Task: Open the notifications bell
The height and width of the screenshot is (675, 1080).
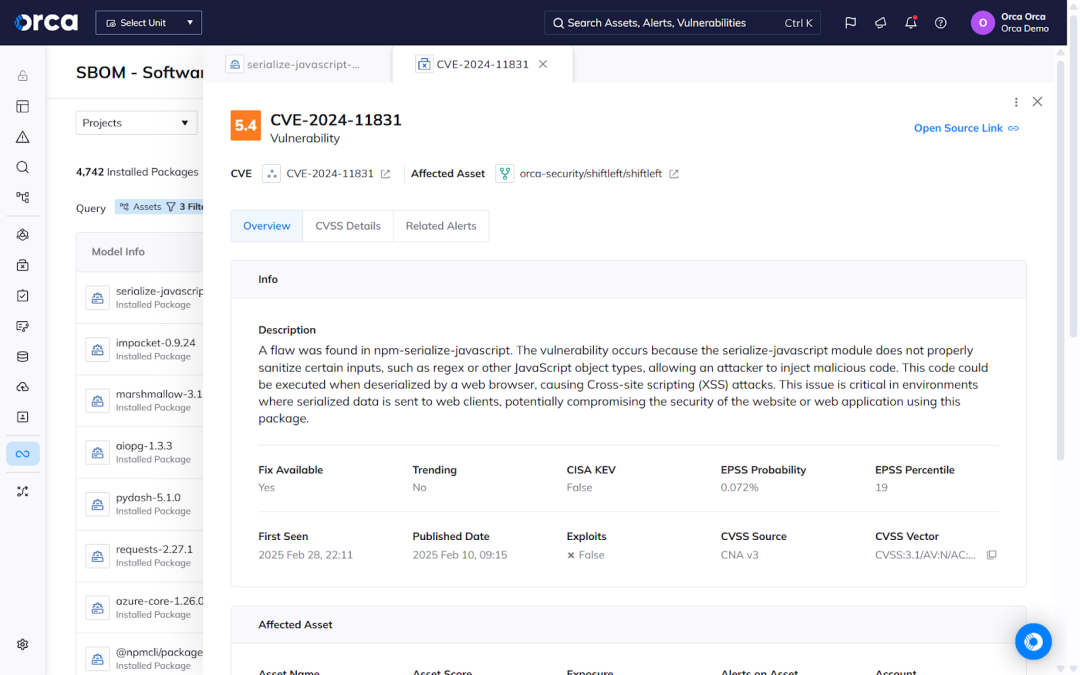Action: 911,23
